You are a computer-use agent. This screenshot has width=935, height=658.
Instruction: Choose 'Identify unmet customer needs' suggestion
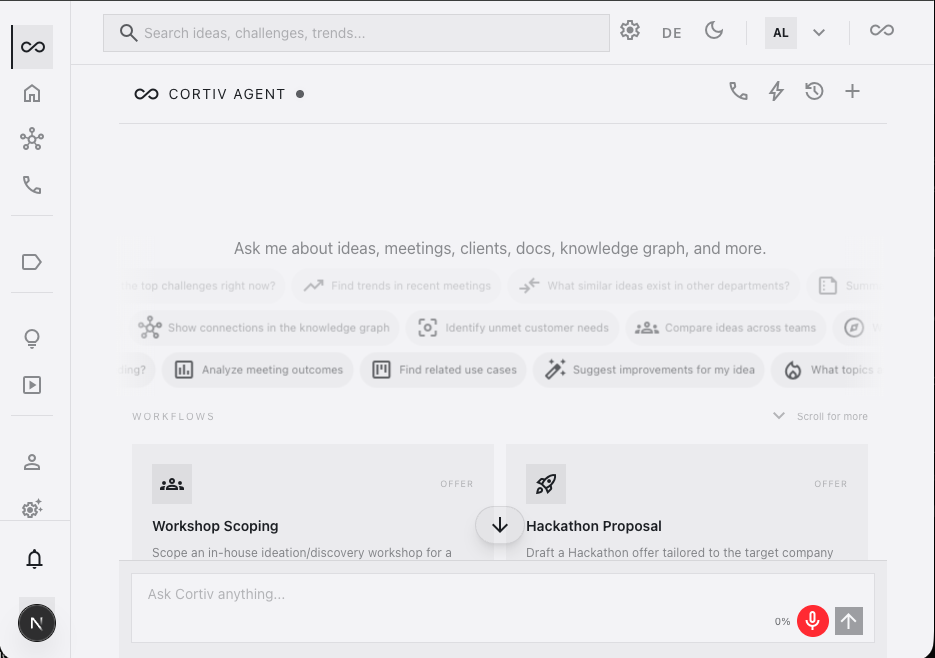click(x=513, y=328)
